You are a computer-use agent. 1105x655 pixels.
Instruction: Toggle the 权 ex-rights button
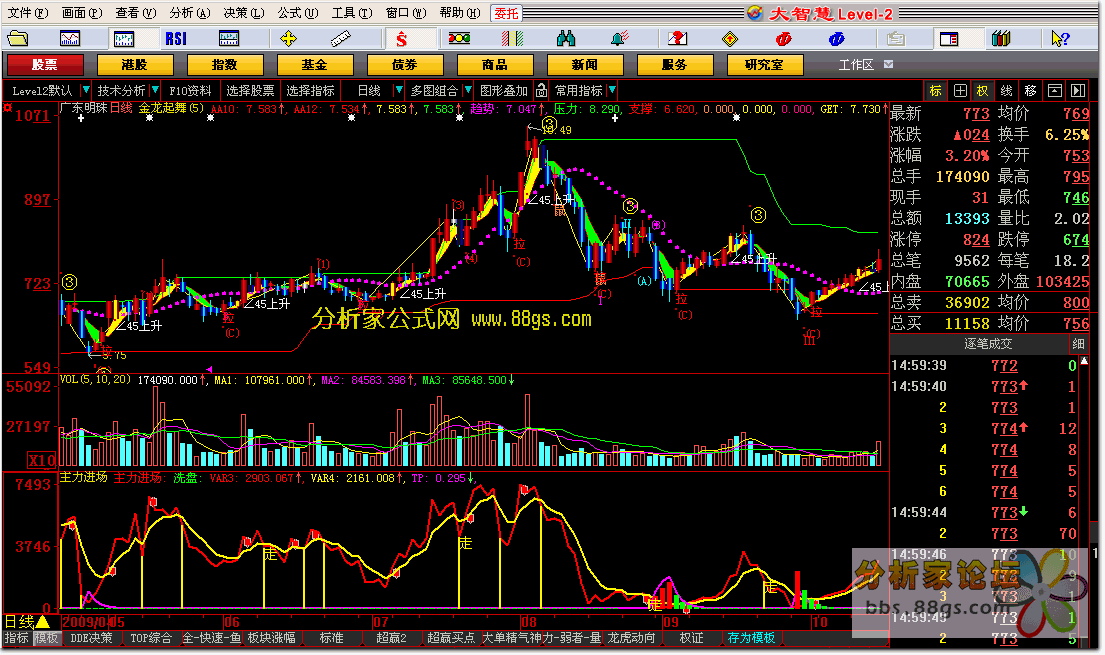[982, 90]
